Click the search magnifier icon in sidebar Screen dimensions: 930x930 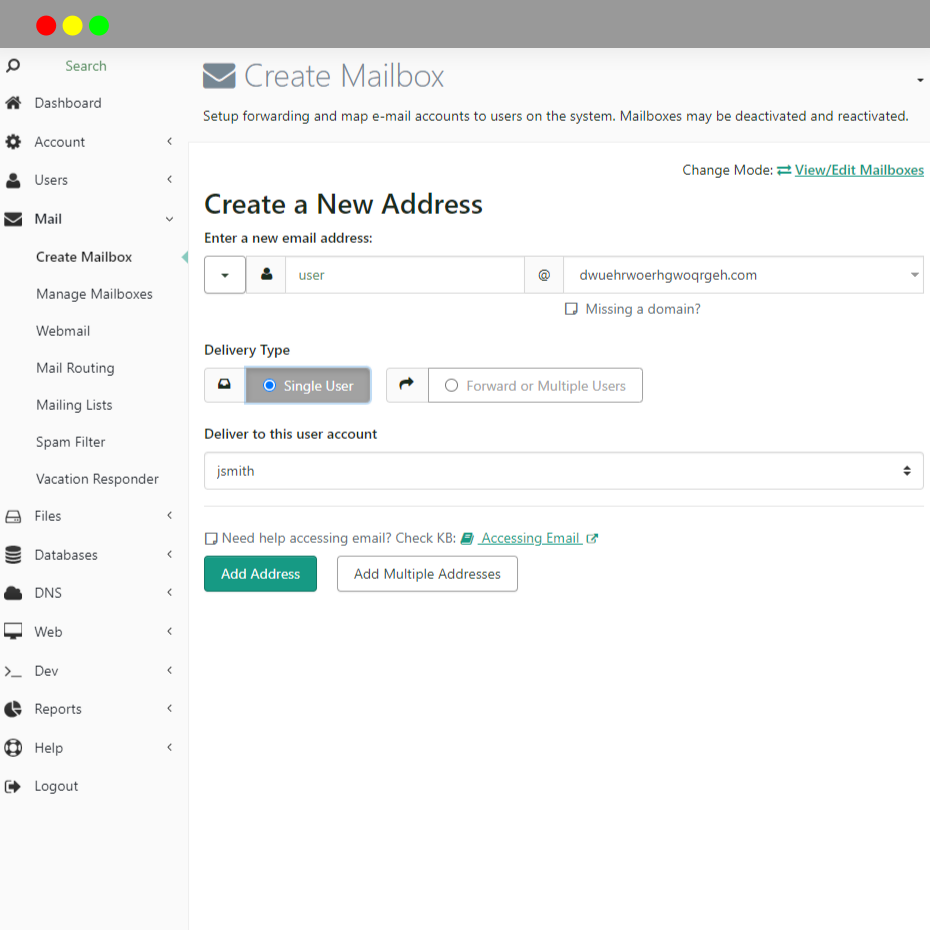(13, 65)
